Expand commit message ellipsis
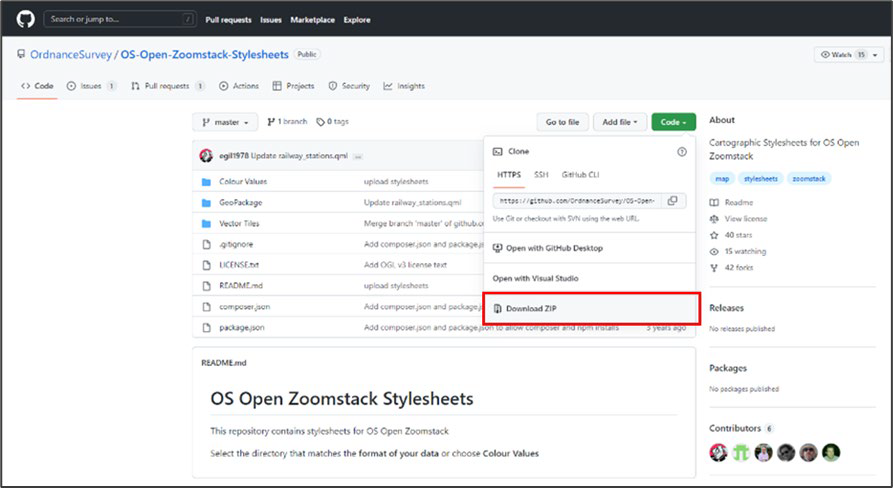This screenshot has height=488, width=893. point(358,156)
